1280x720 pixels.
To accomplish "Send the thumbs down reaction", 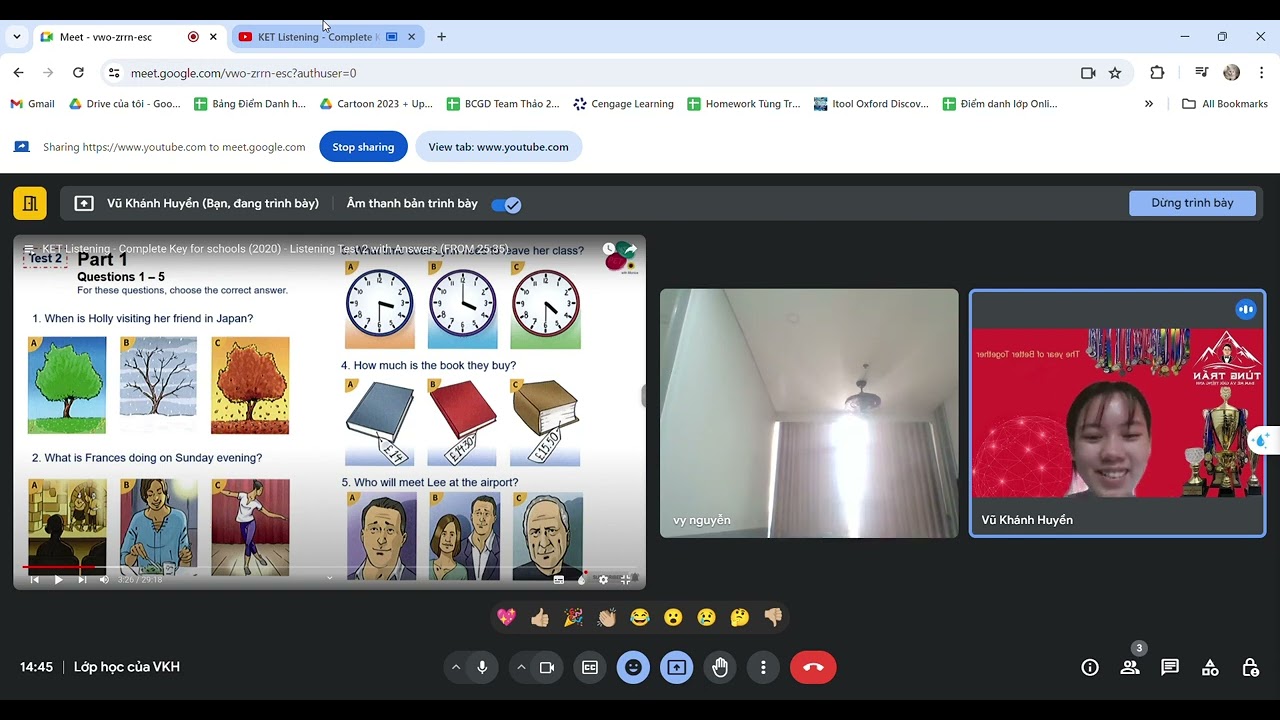I will 773,618.
